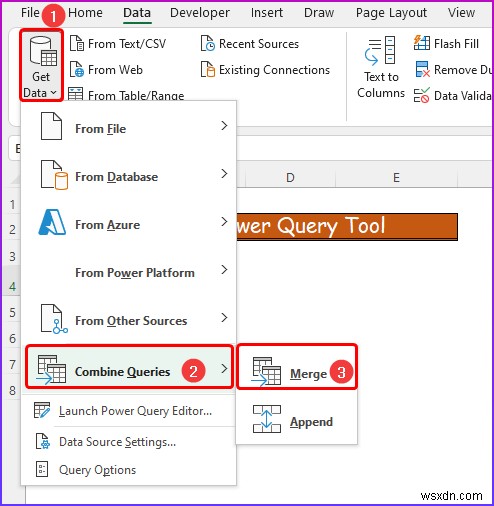The image size is (494, 506).
Task: Click the orange Query Tool title cell
Action: (347, 227)
